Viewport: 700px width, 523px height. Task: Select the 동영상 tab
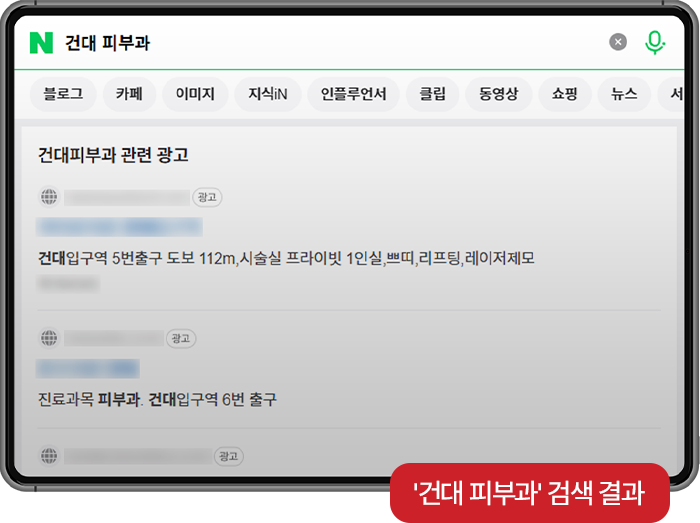(x=499, y=94)
